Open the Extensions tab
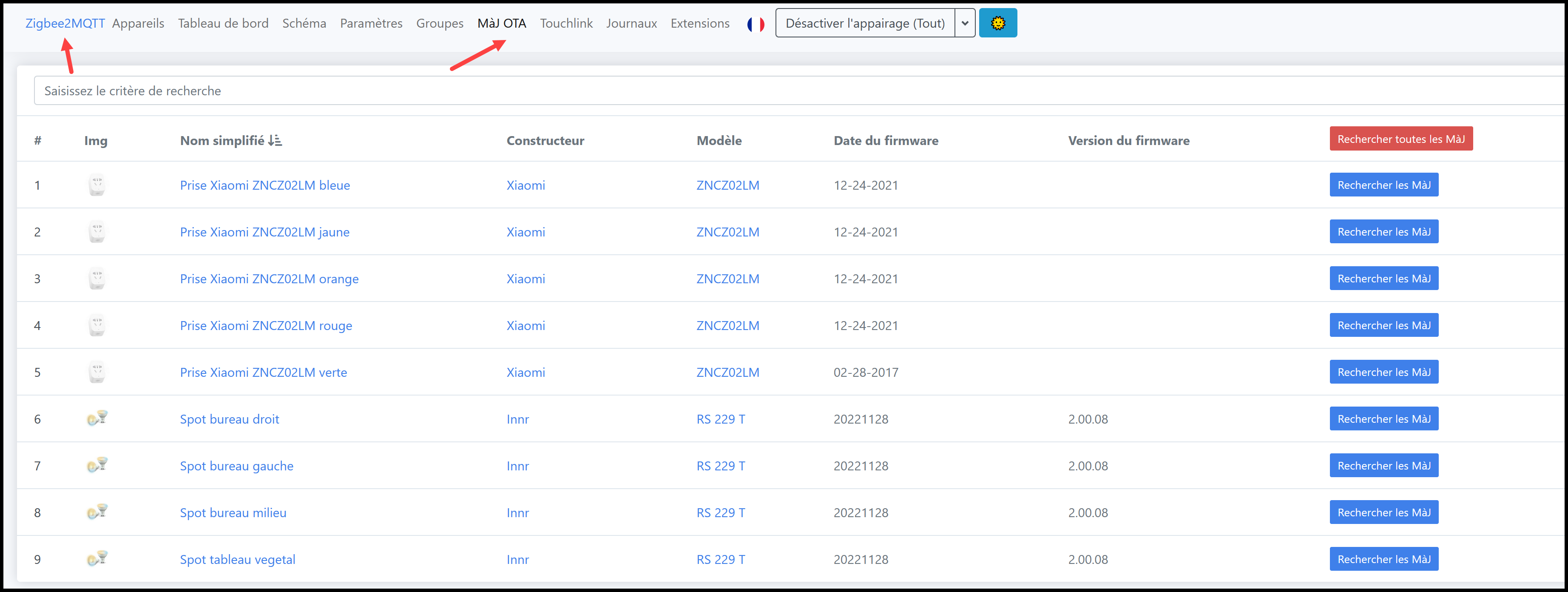The image size is (1568, 592). pyautogui.click(x=700, y=23)
